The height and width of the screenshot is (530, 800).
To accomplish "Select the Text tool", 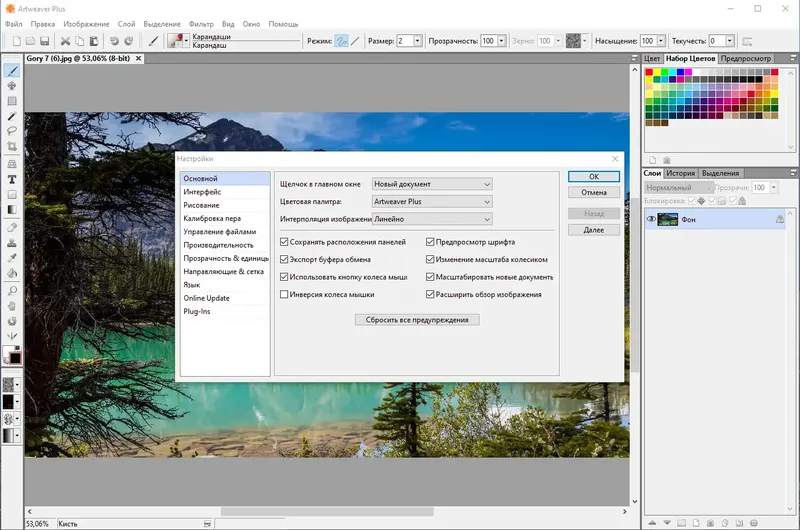I will point(12,180).
